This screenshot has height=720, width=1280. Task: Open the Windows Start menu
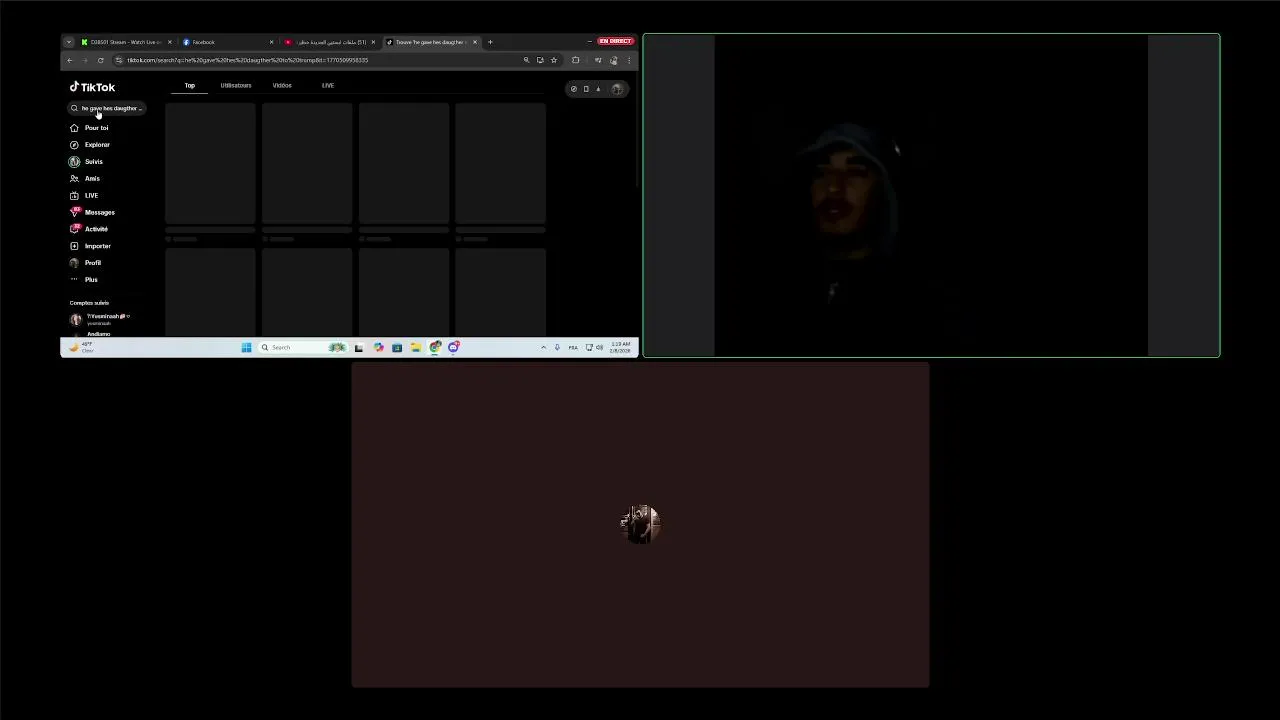point(246,347)
